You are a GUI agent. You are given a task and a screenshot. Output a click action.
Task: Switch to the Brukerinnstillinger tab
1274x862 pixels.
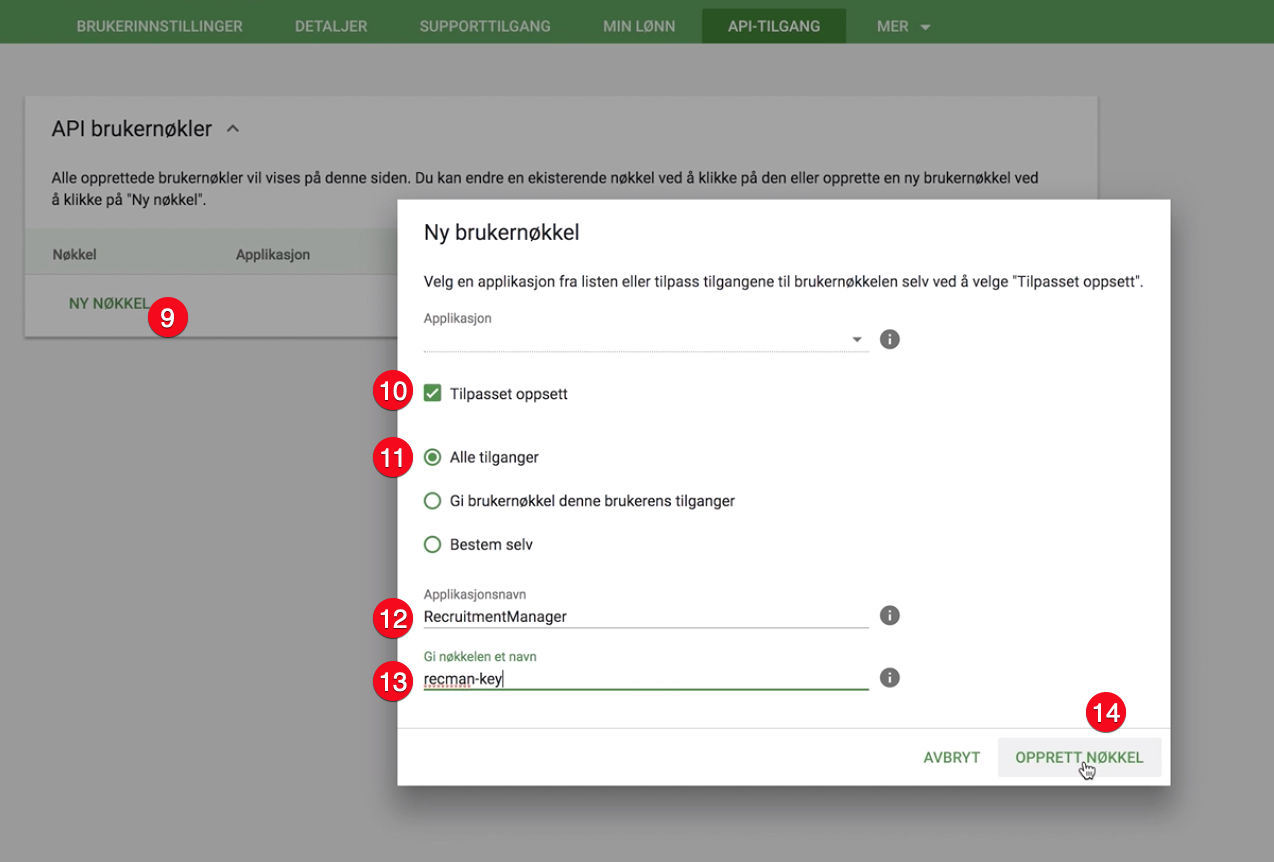[x=159, y=26]
